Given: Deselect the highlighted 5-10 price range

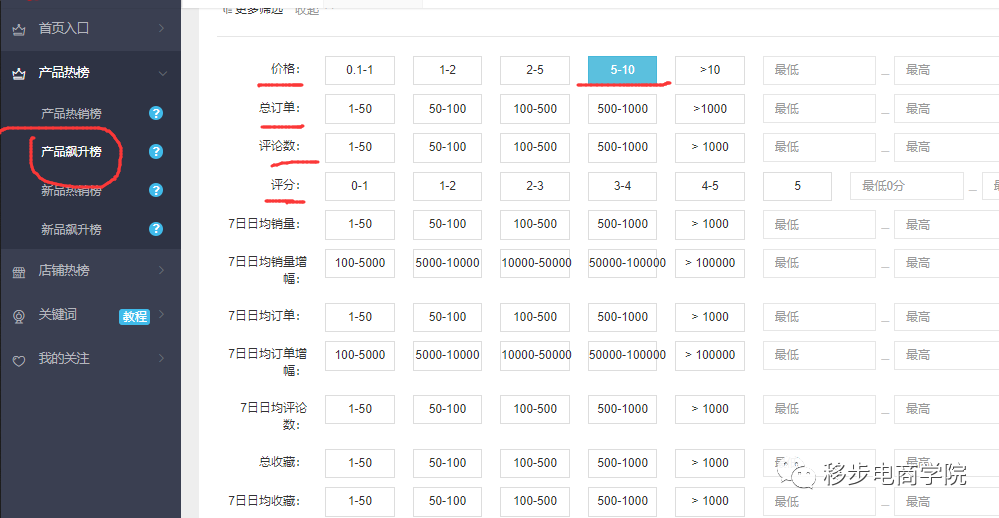Looking at the screenshot, I should [622, 70].
